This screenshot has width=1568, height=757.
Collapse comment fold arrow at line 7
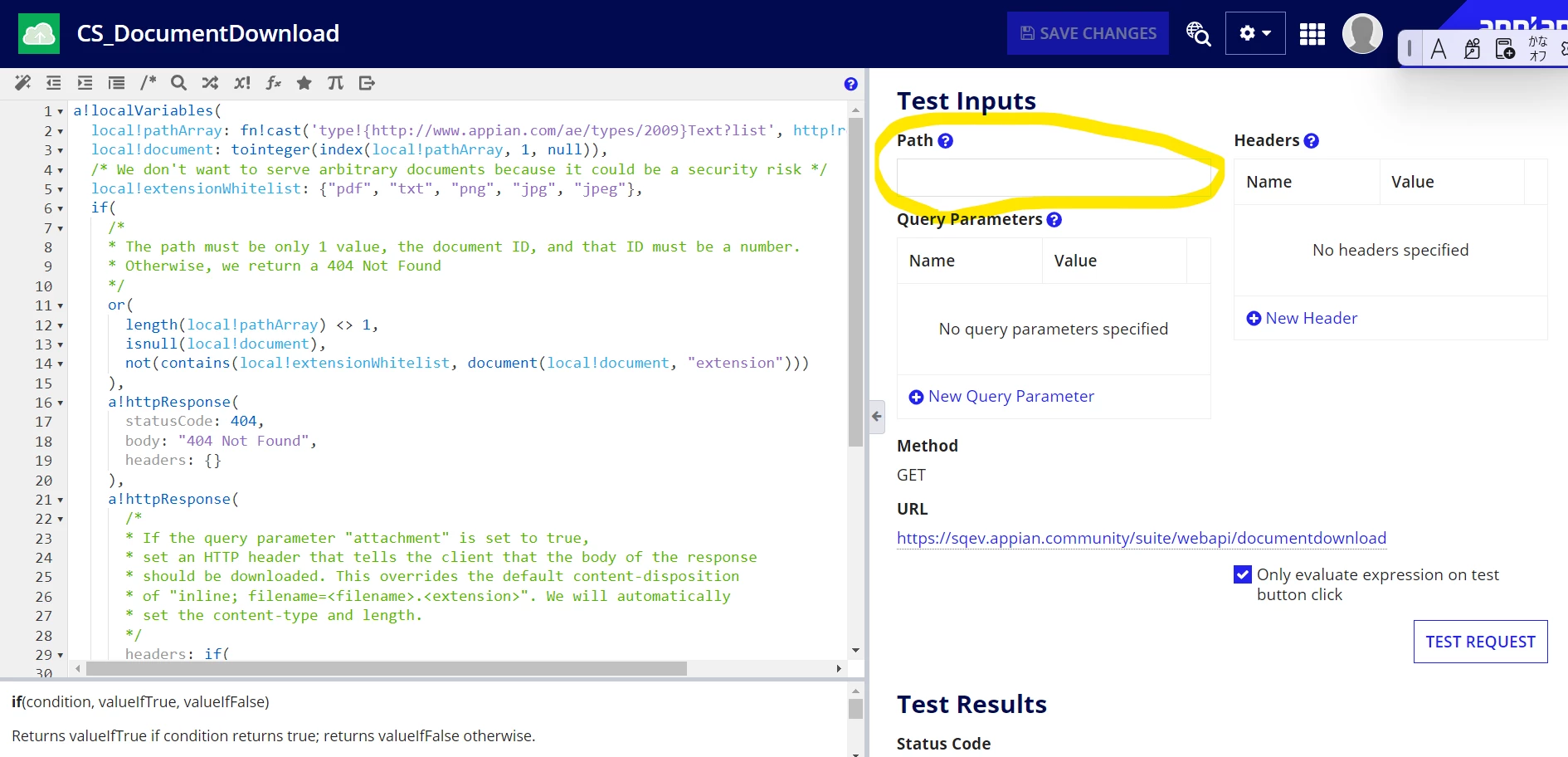point(61,228)
